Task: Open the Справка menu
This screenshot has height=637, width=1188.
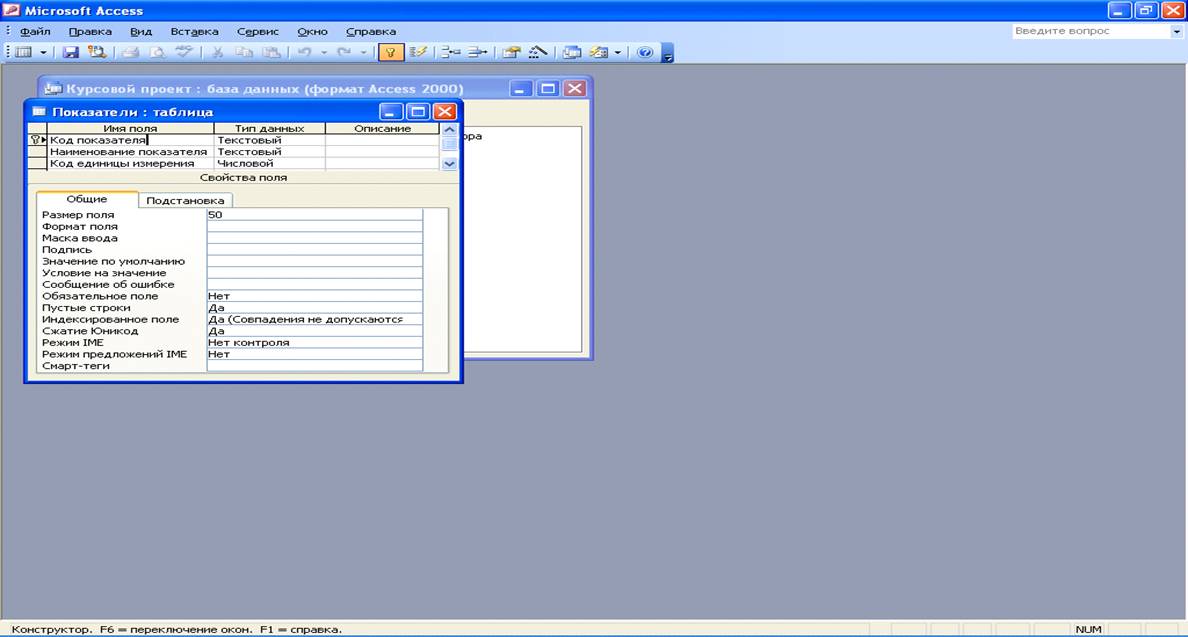Action: tap(371, 32)
